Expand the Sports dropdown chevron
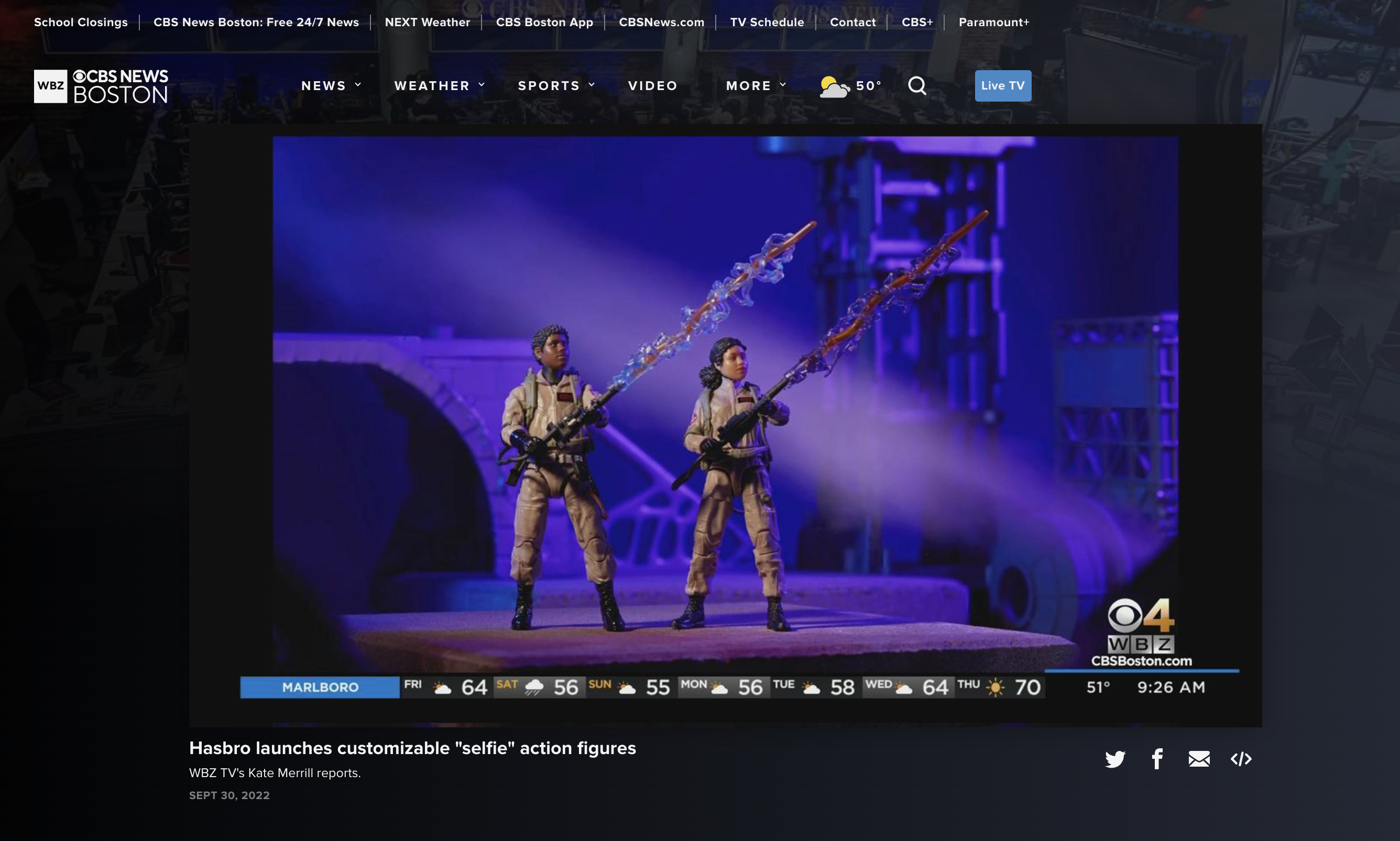1400x841 pixels. [x=592, y=85]
